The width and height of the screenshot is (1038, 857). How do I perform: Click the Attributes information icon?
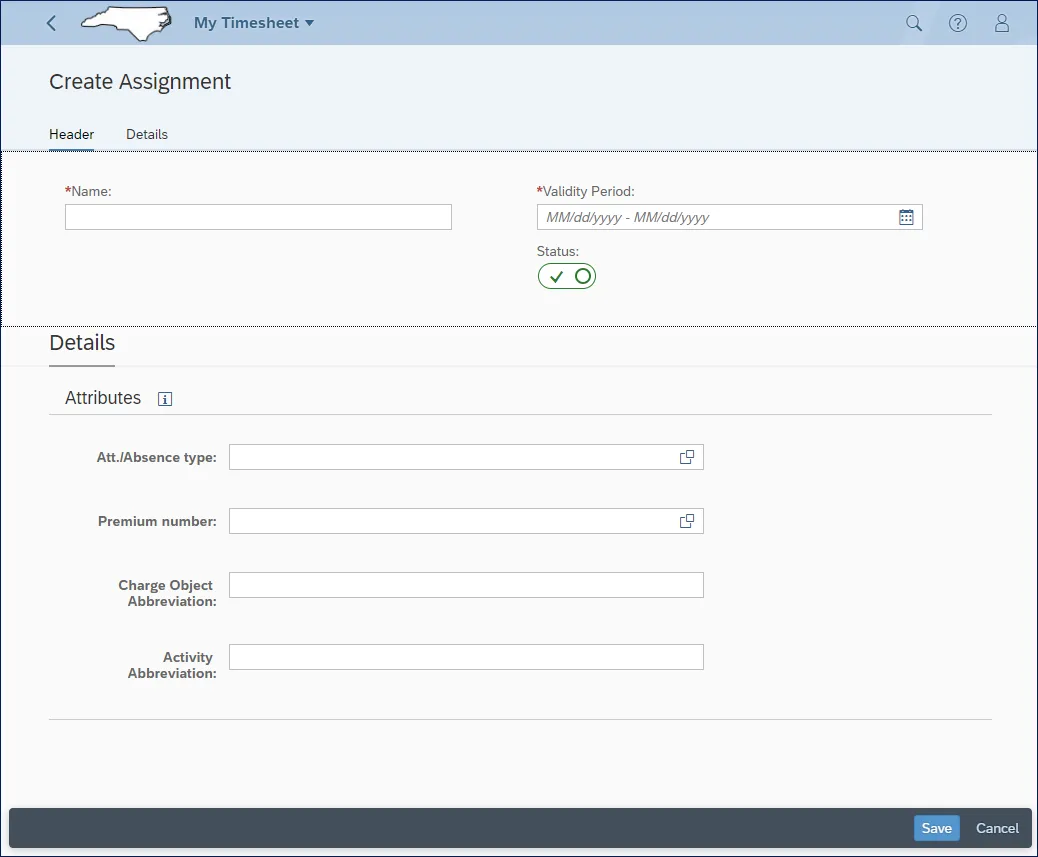pos(165,399)
